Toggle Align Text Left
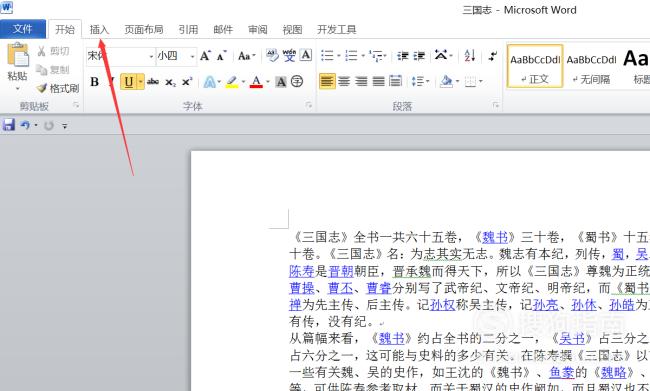The image size is (650, 391). [x=327, y=81]
